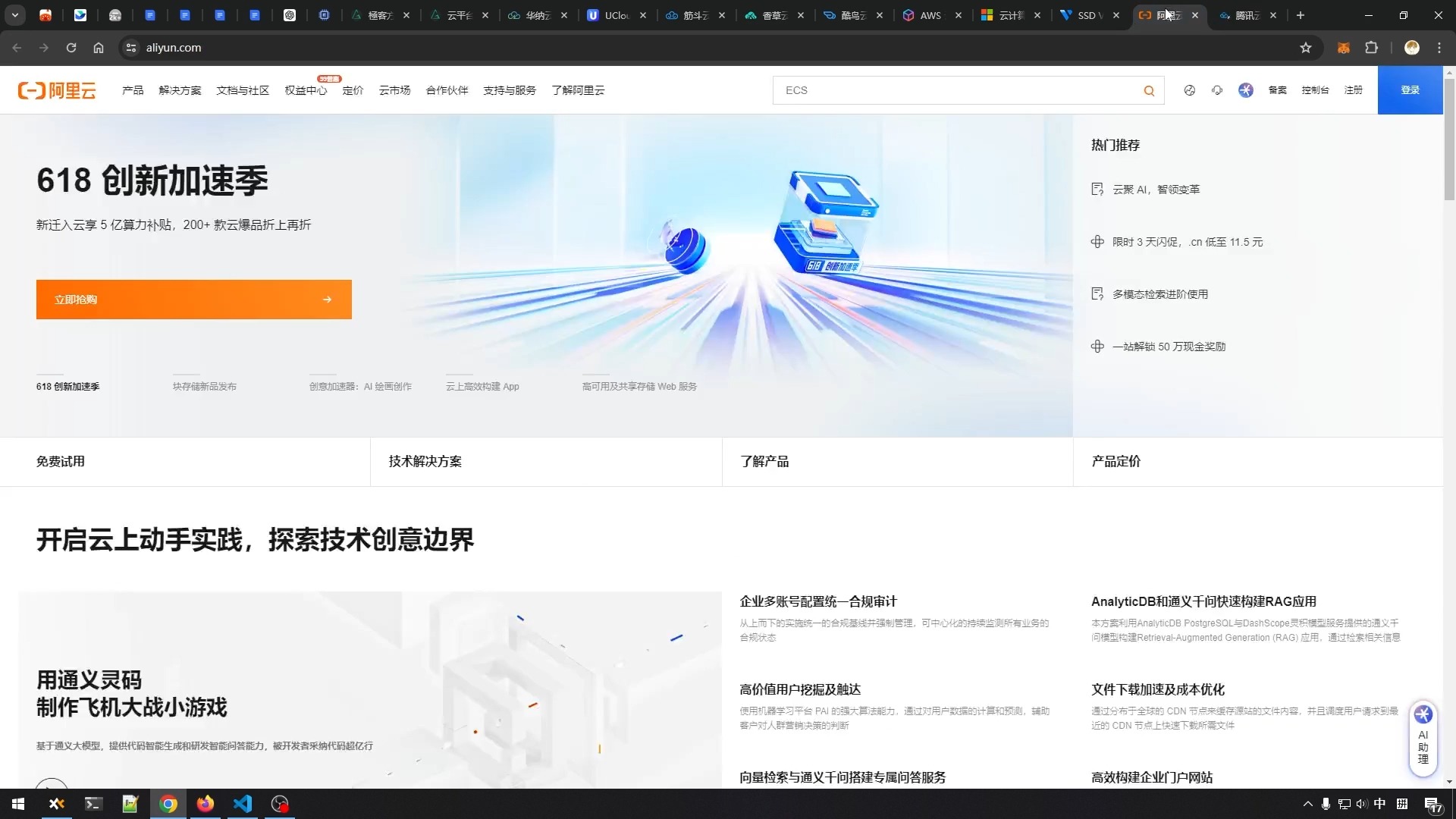Focus the ECS search input field
1456x819 pixels.
pyautogui.click(x=957, y=90)
